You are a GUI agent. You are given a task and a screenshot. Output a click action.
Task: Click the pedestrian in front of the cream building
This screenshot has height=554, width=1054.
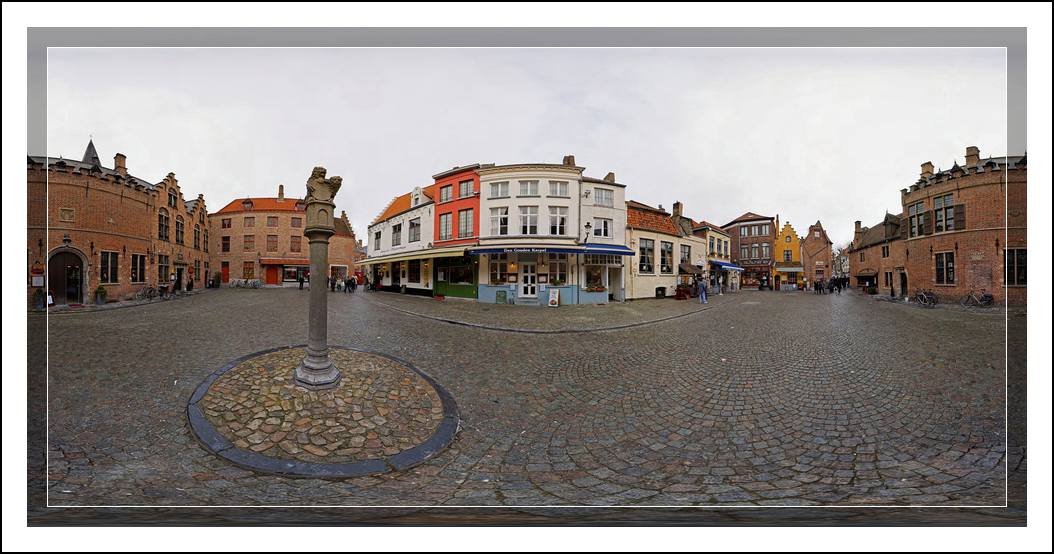703,290
